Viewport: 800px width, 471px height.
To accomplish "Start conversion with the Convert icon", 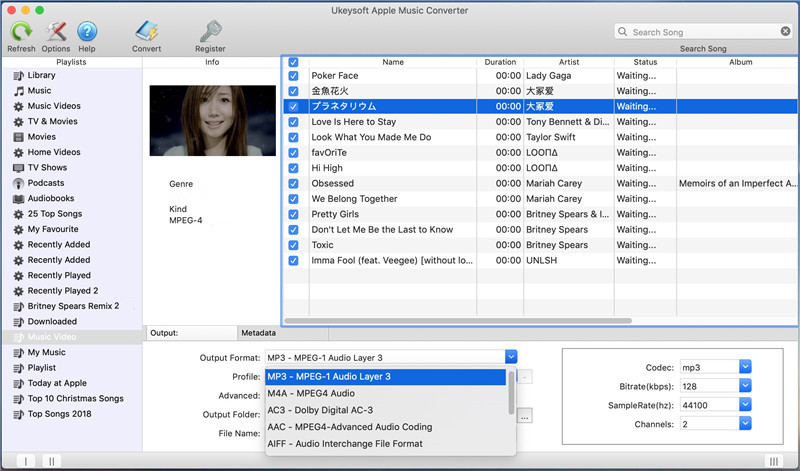I will pyautogui.click(x=146, y=32).
